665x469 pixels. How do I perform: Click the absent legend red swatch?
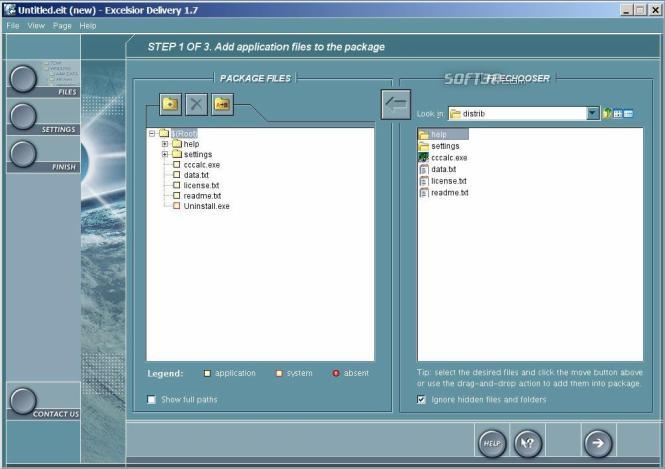(336, 374)
